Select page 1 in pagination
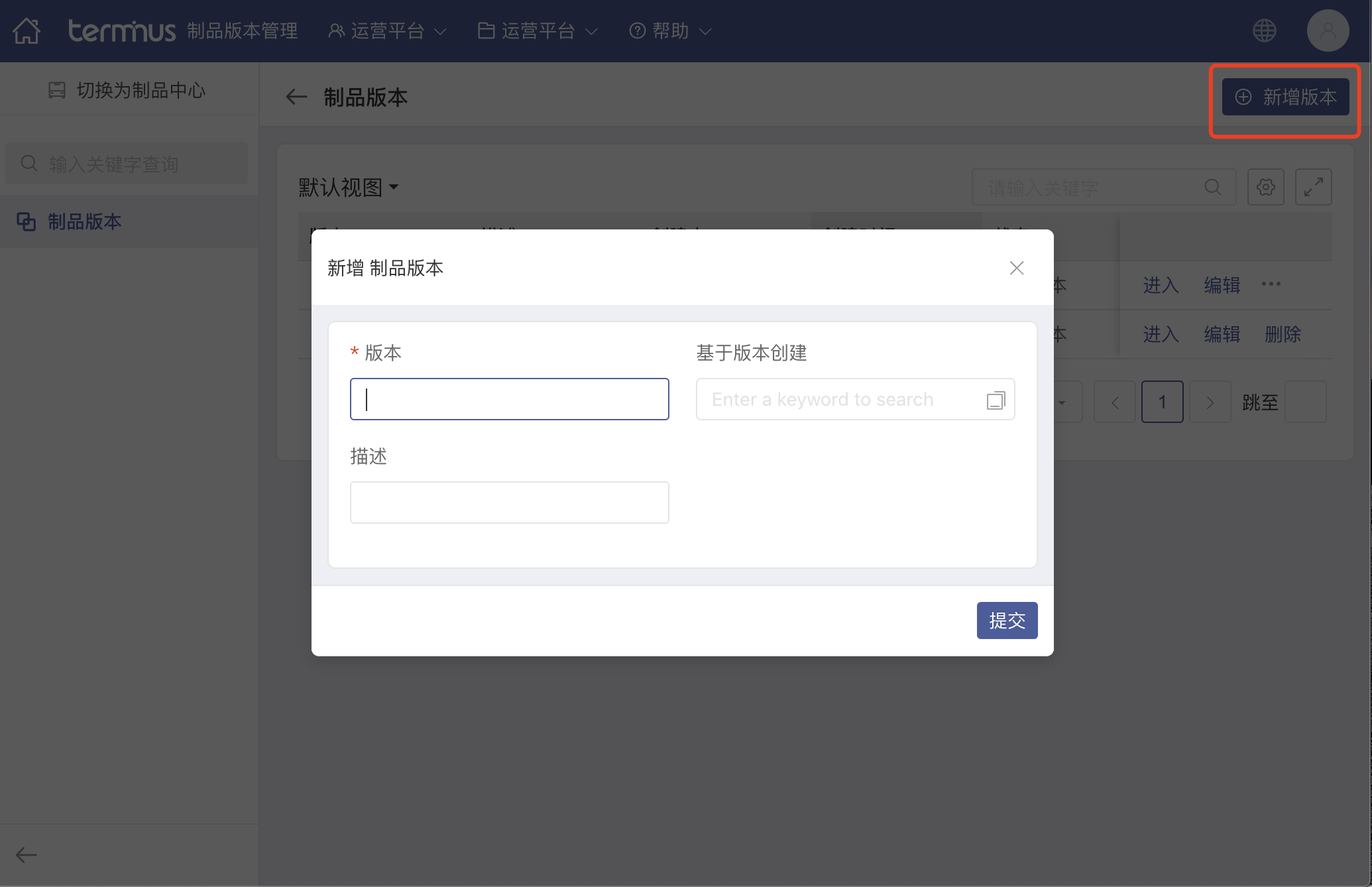Image resolution: width=1372 pixels, height=887 pixels. [x=1163, y=402]
